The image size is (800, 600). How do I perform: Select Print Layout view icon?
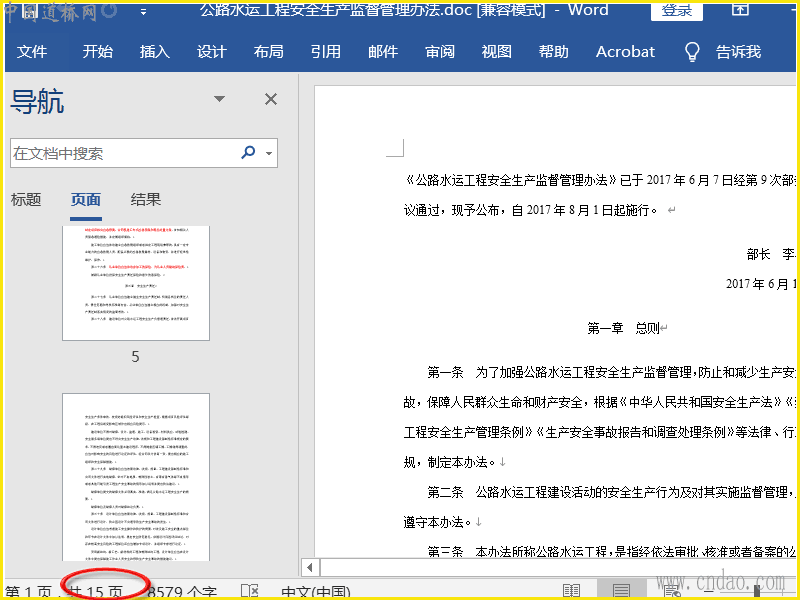tap(621, 592)
